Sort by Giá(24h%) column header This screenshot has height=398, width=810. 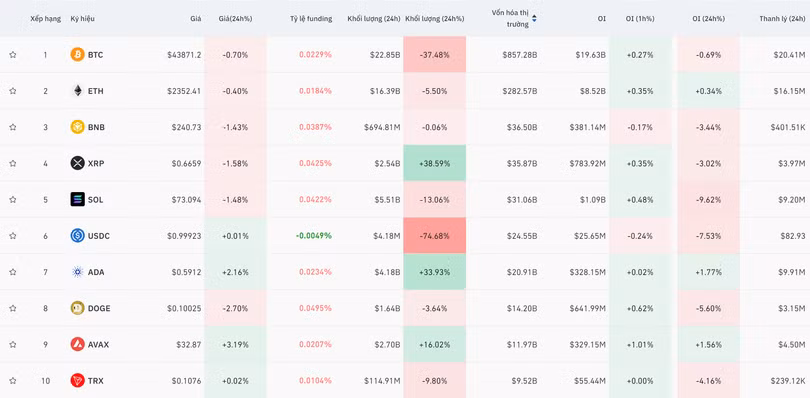pos(235,19)
